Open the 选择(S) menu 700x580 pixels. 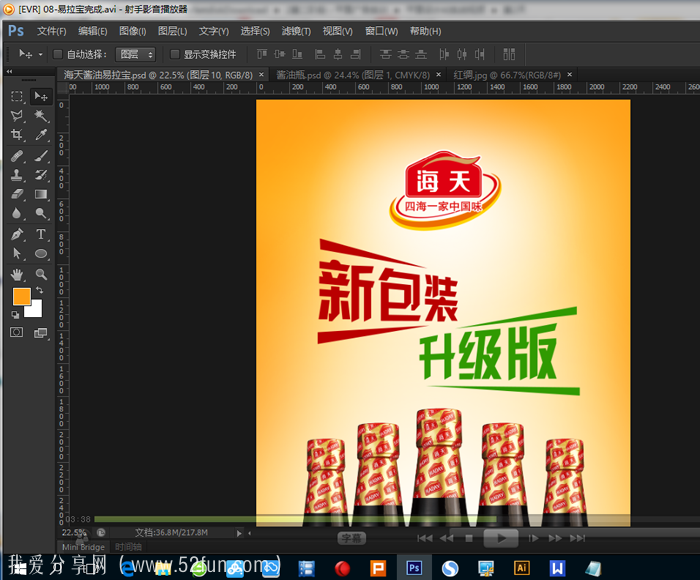click(x=255, y=31)
